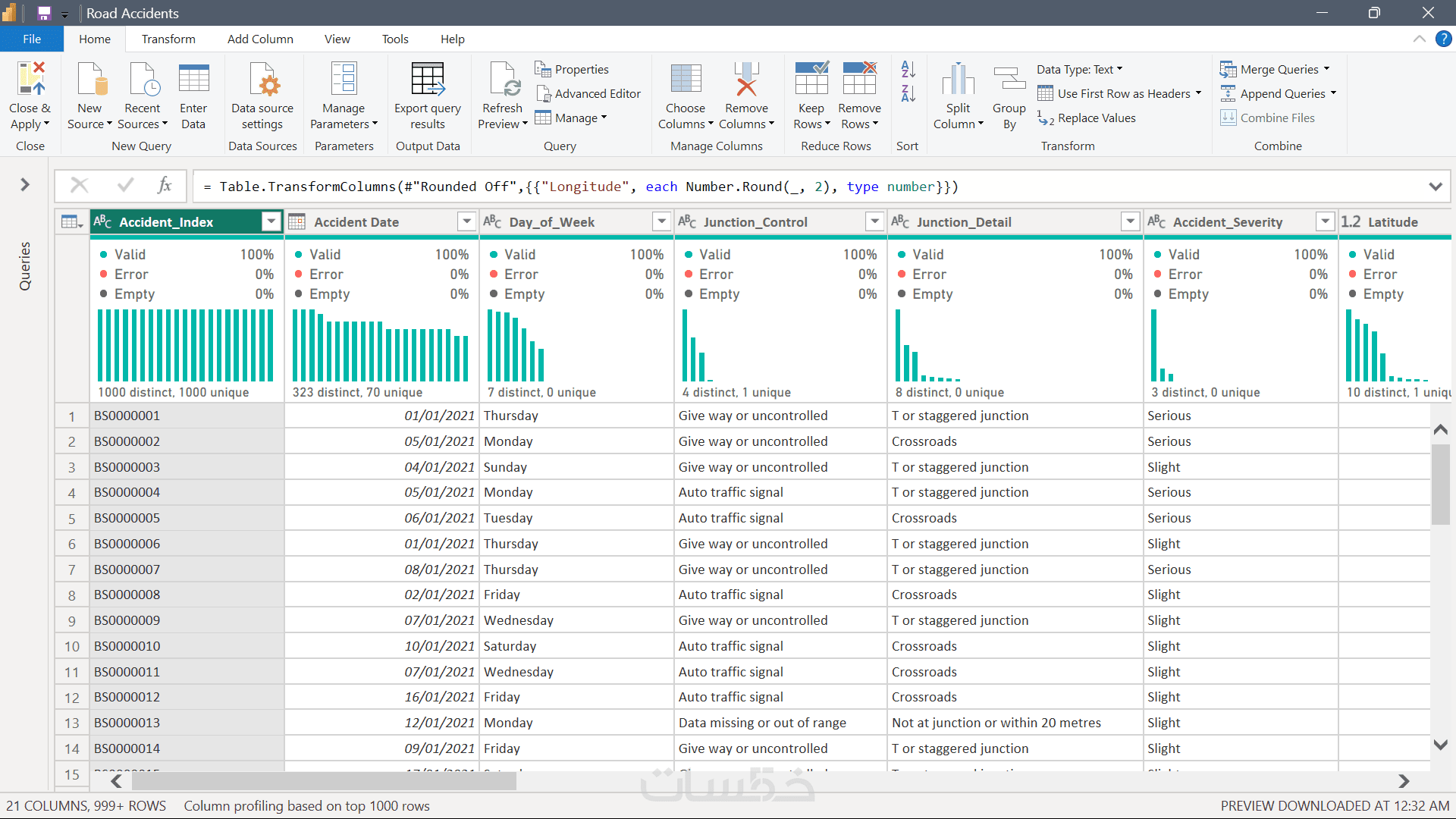This screenshot has width=1456, height=819.
Task: Click the Remove Columns icon
Action: tap(746, 80)
